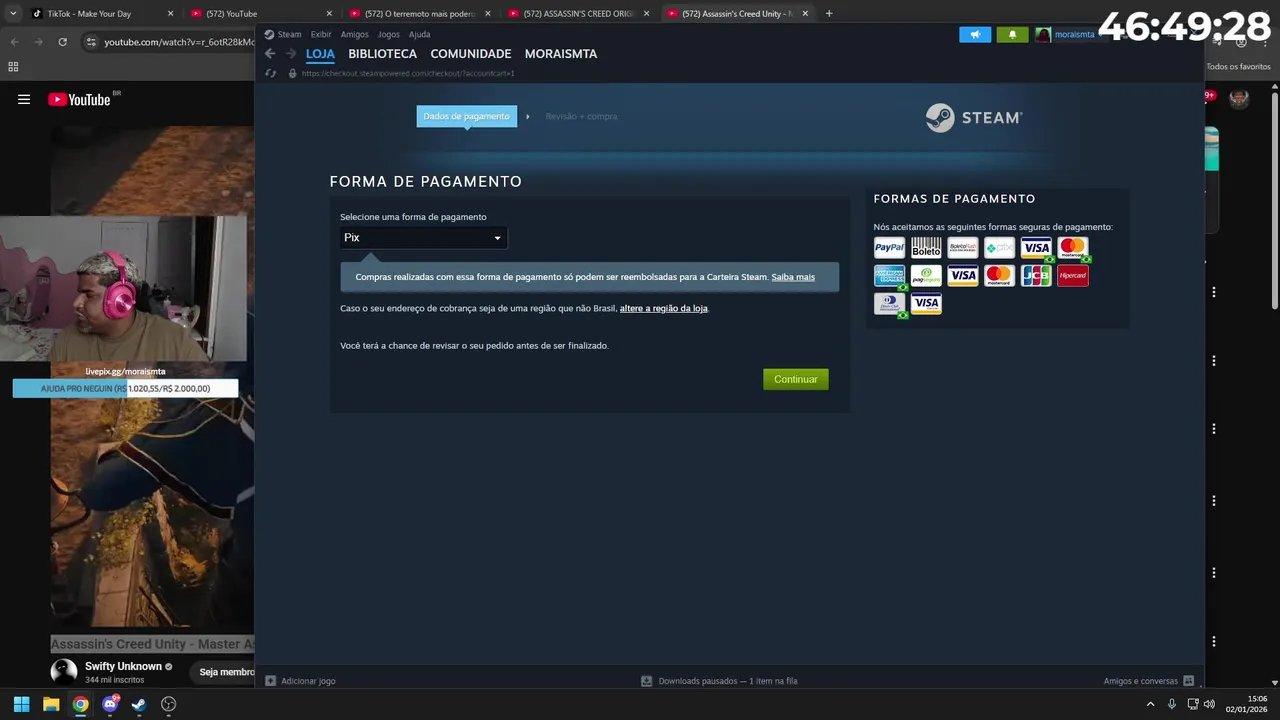Click Steam's forward navigation arrow

tap(291, 54)
